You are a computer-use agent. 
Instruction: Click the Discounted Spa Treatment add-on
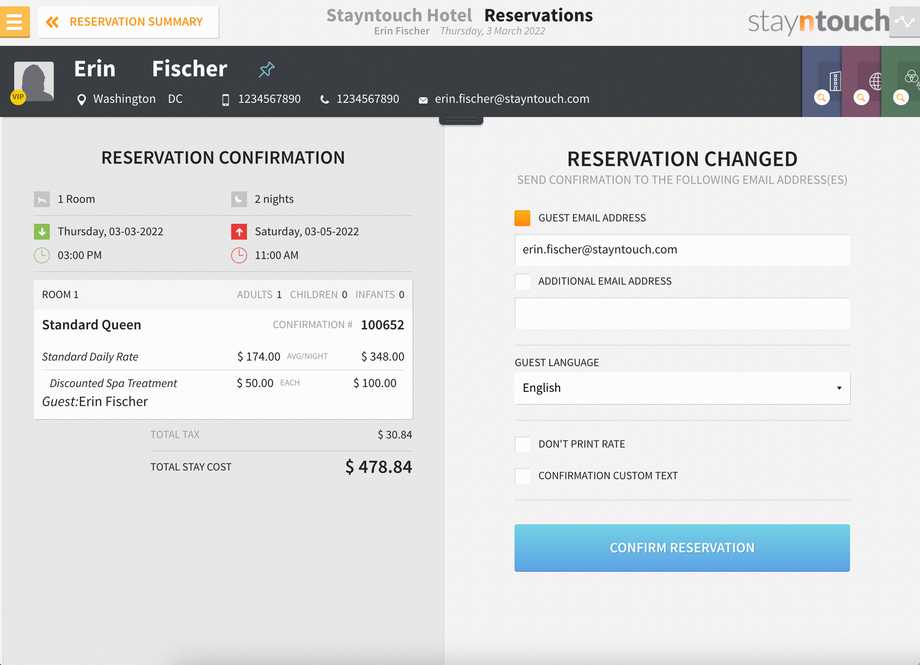pos(113,383)
